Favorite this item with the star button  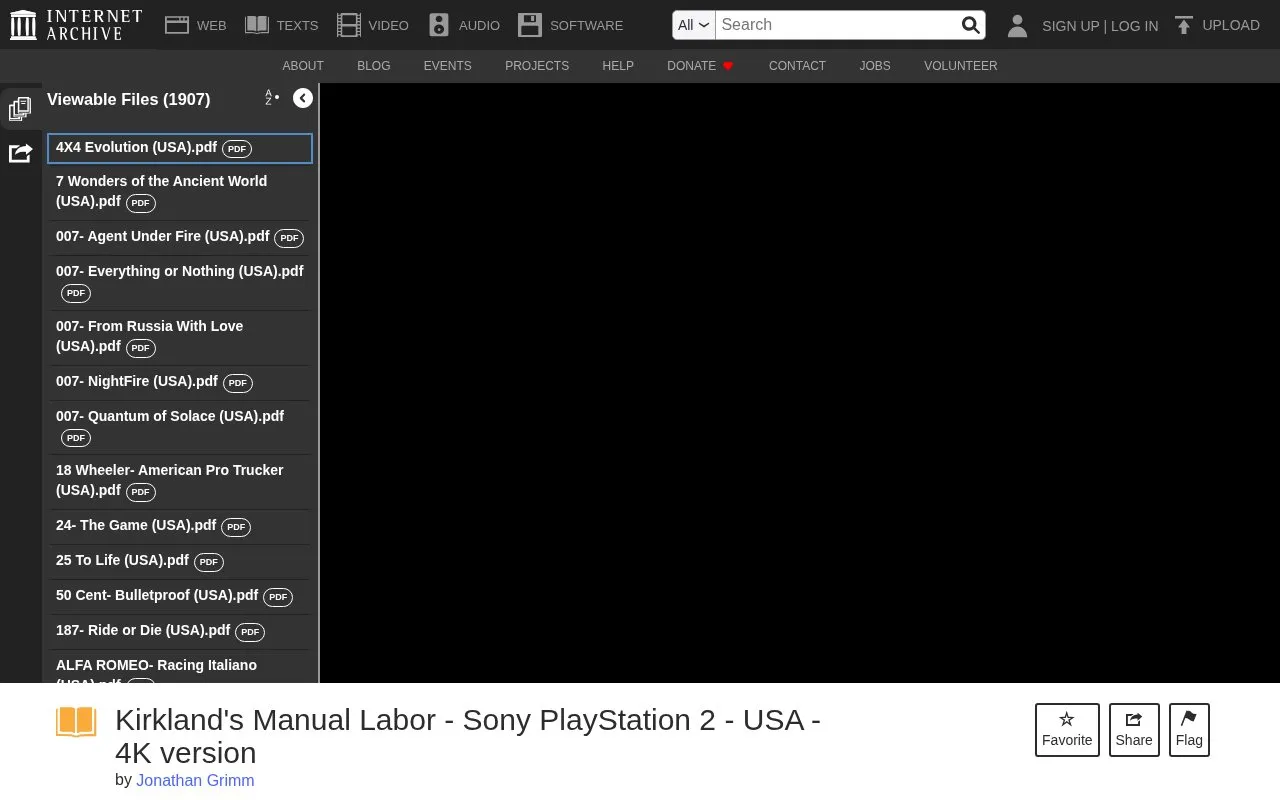tap(1067, 730)
